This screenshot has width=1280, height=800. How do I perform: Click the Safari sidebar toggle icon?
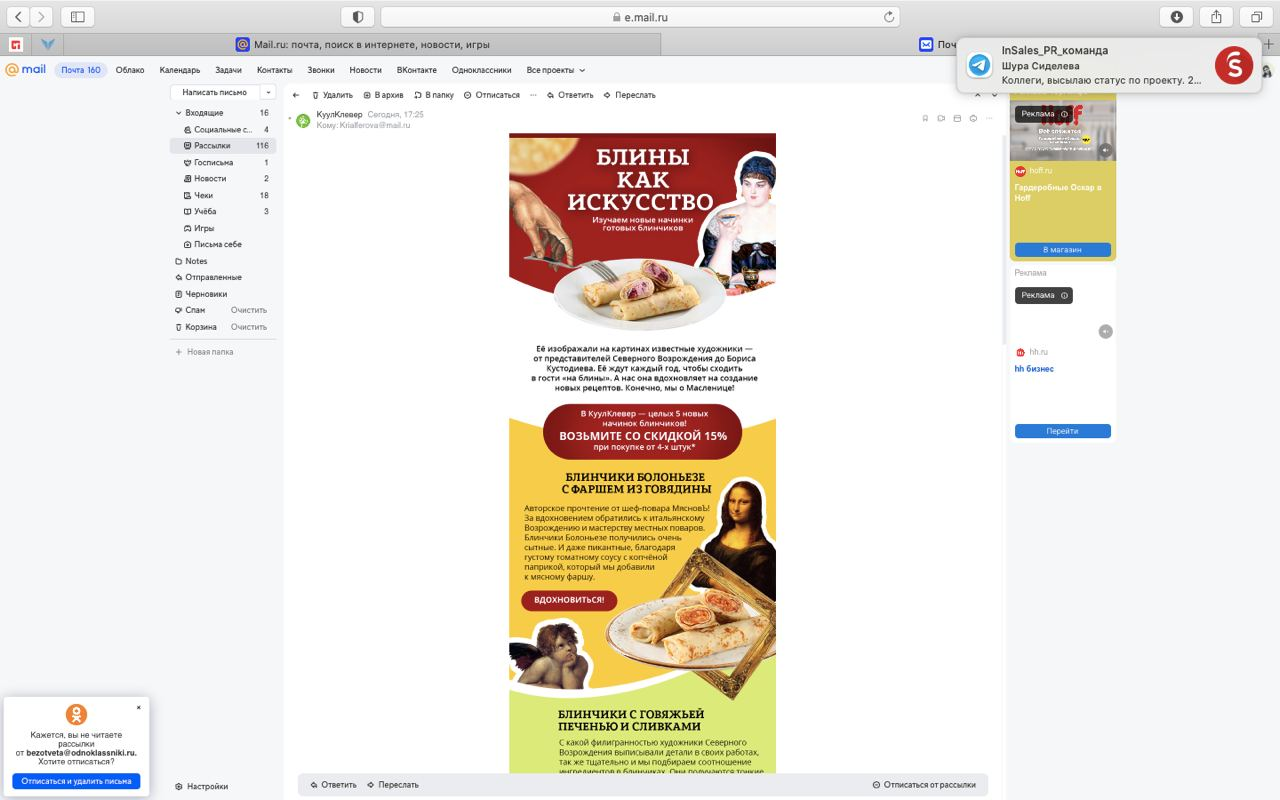point(78,17)
